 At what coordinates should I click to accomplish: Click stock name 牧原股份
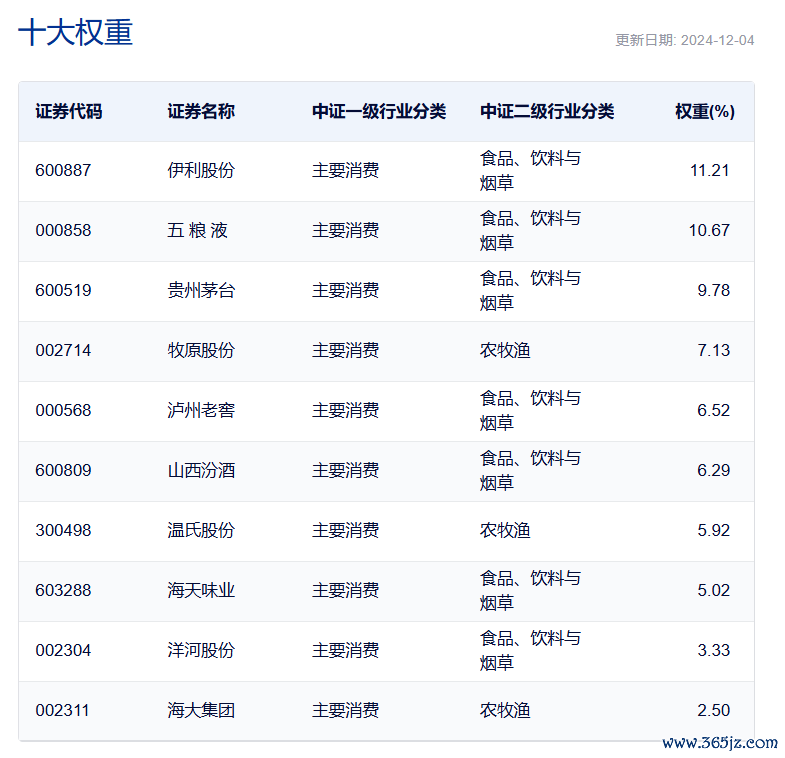coord(201,350)
